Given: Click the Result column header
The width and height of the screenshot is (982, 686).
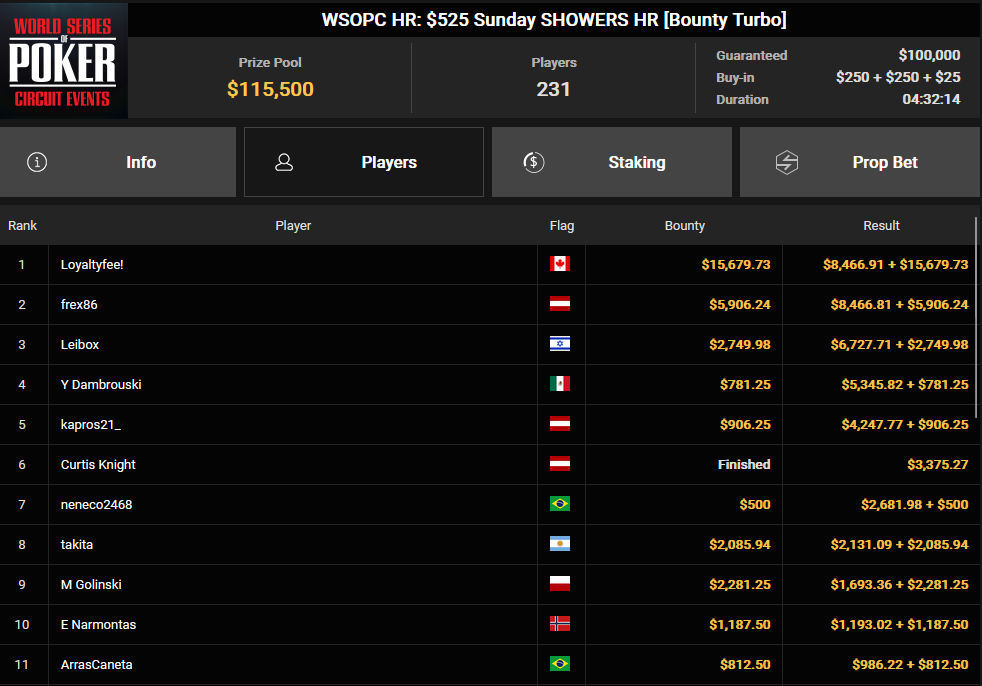Looking at the screenshot, I should (x=881, y=225).
